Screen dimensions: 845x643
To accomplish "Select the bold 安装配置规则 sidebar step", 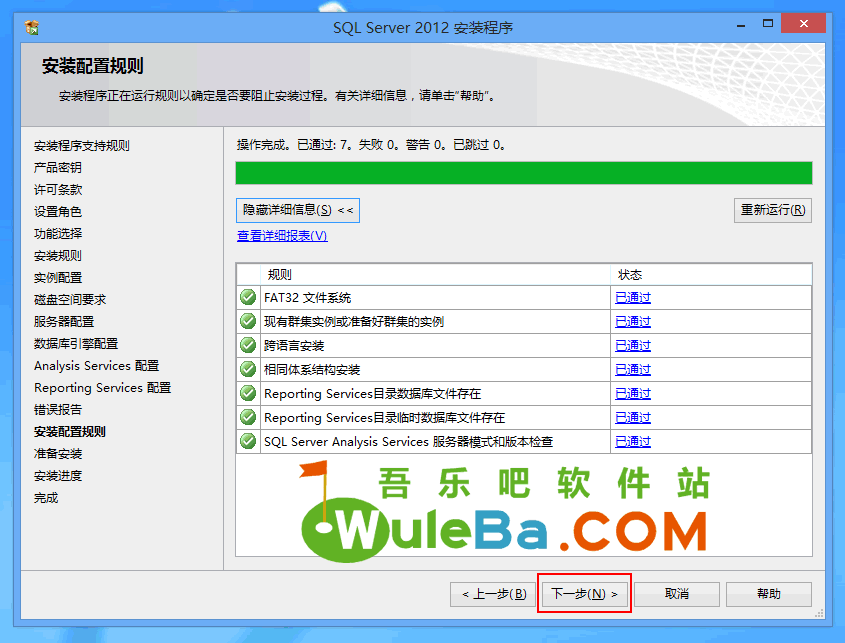I will pos(70,432).
